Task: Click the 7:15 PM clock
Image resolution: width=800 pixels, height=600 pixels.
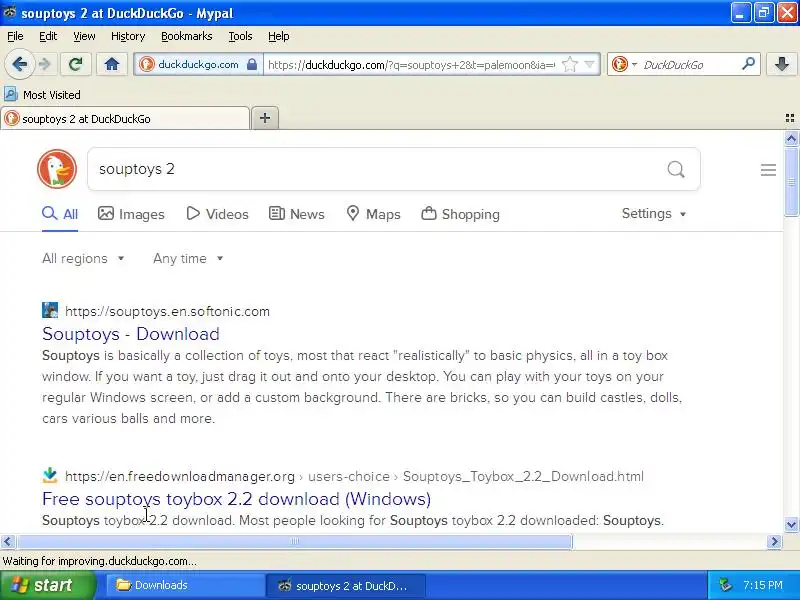Action: click(x=763, y=585)
